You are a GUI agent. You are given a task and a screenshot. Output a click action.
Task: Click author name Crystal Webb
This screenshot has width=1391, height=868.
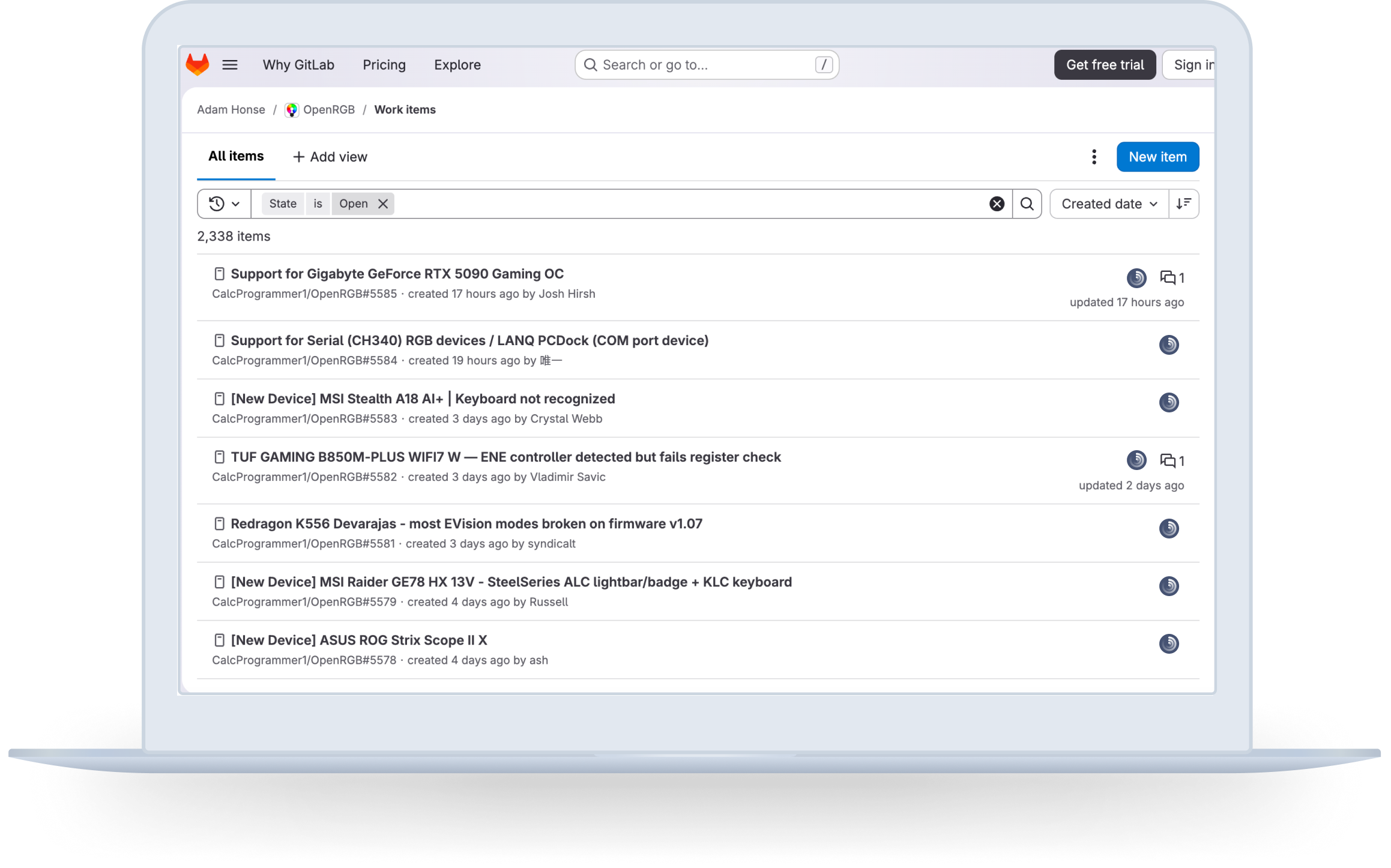(x=566, y=419)
